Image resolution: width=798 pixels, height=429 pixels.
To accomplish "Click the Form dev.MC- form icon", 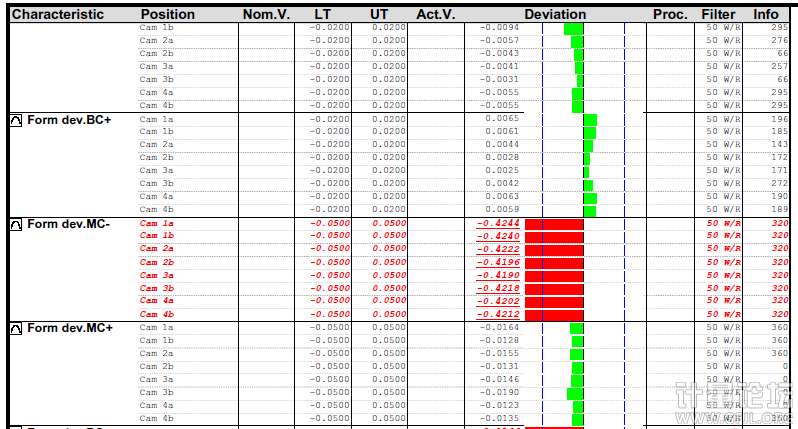I will [x=16, y=224].
